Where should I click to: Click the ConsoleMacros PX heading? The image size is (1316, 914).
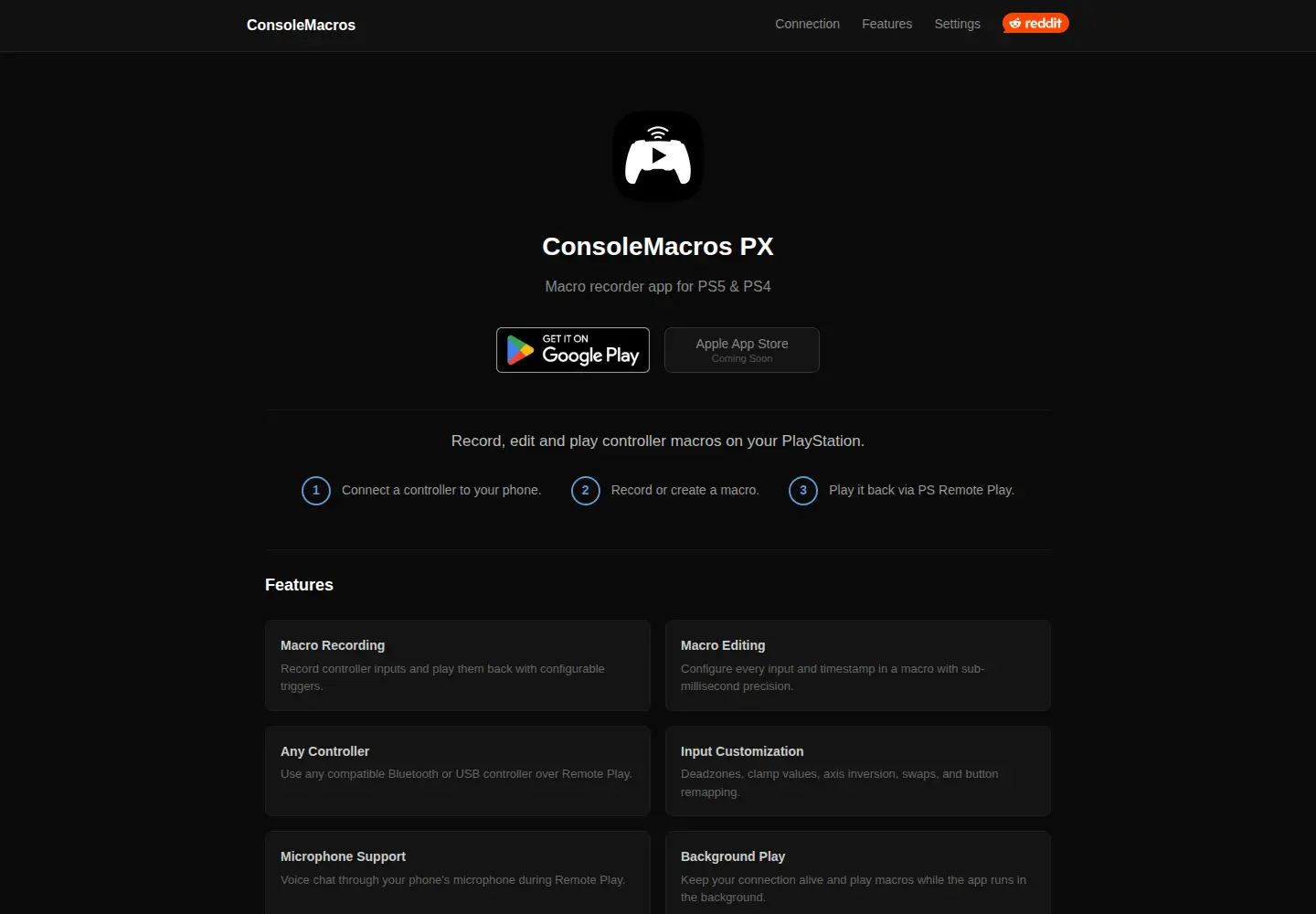[658, 247]
